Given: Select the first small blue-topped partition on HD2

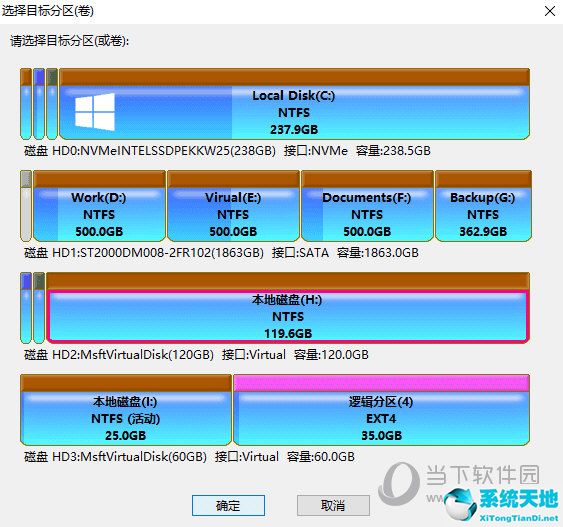Looking at the screenshot, I should (26, 308).
